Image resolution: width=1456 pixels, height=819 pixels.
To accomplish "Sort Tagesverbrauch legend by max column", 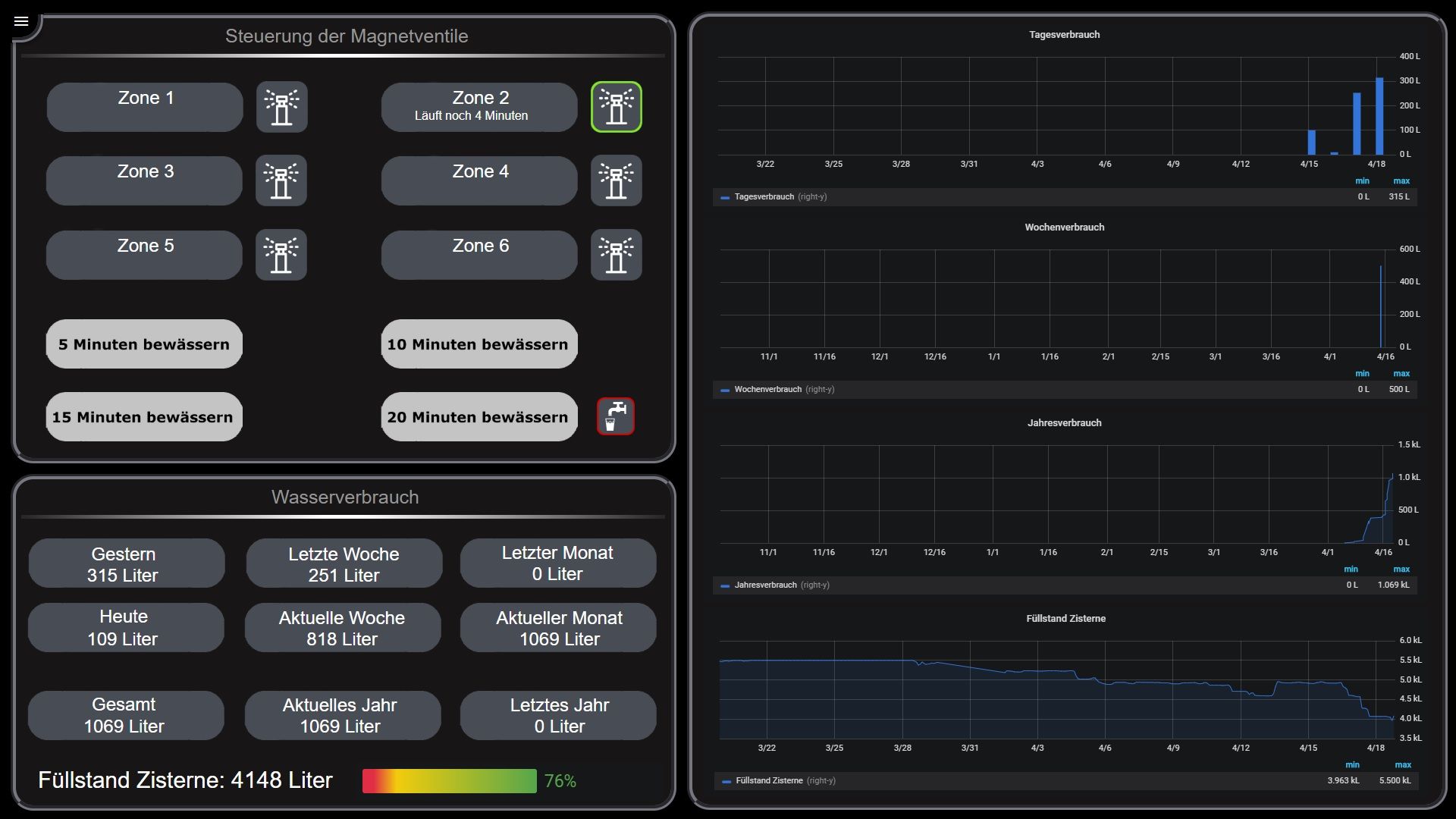I will click(1401, 181).
